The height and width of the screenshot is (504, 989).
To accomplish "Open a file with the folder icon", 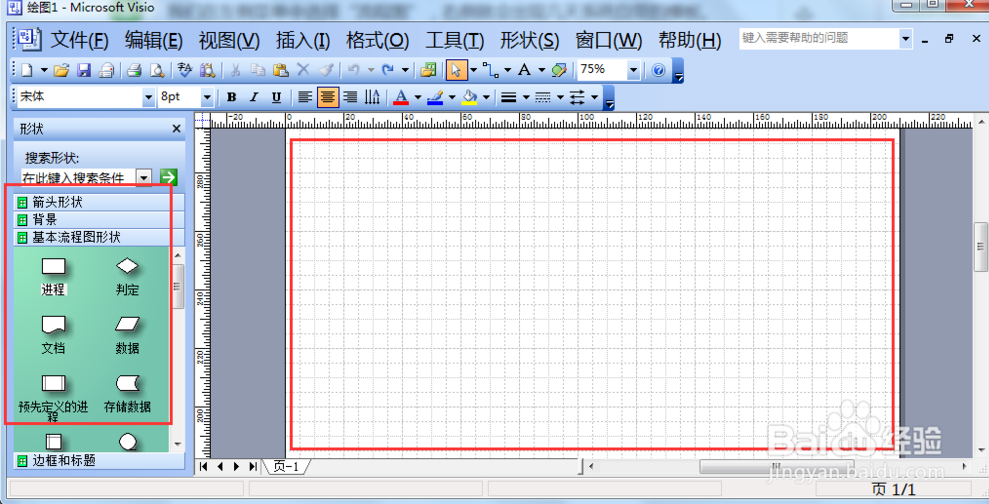I will [x=61, y=70].
